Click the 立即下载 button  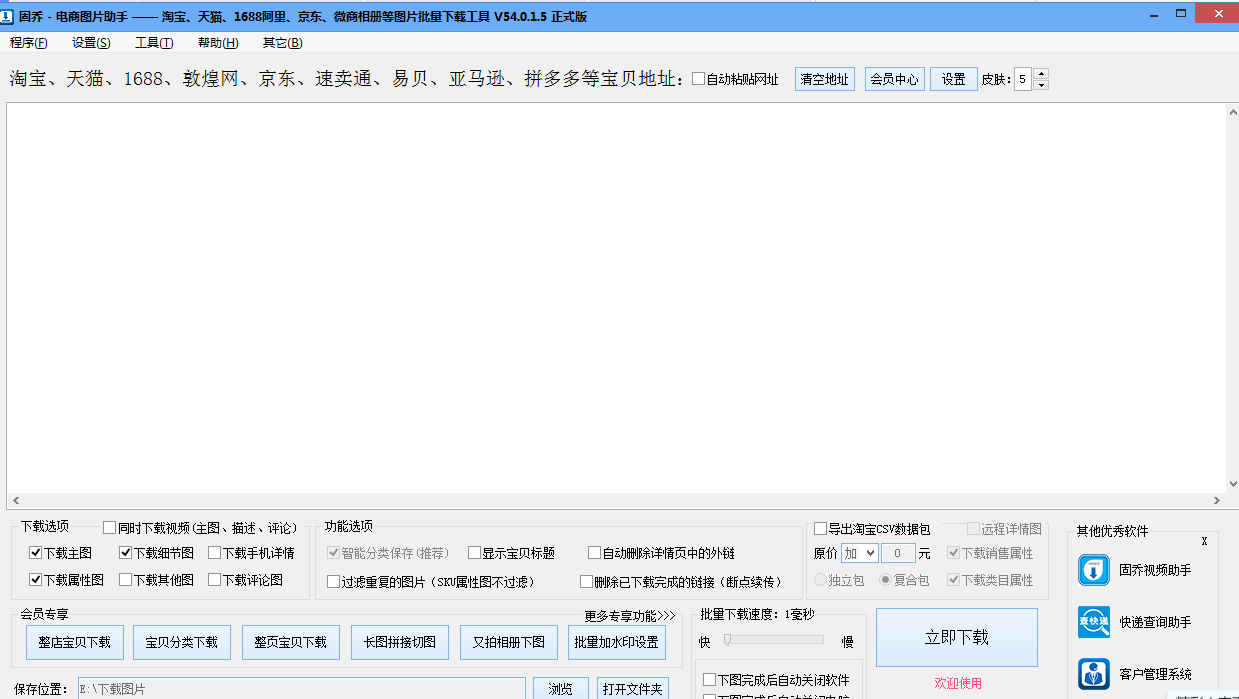[956, 638]
